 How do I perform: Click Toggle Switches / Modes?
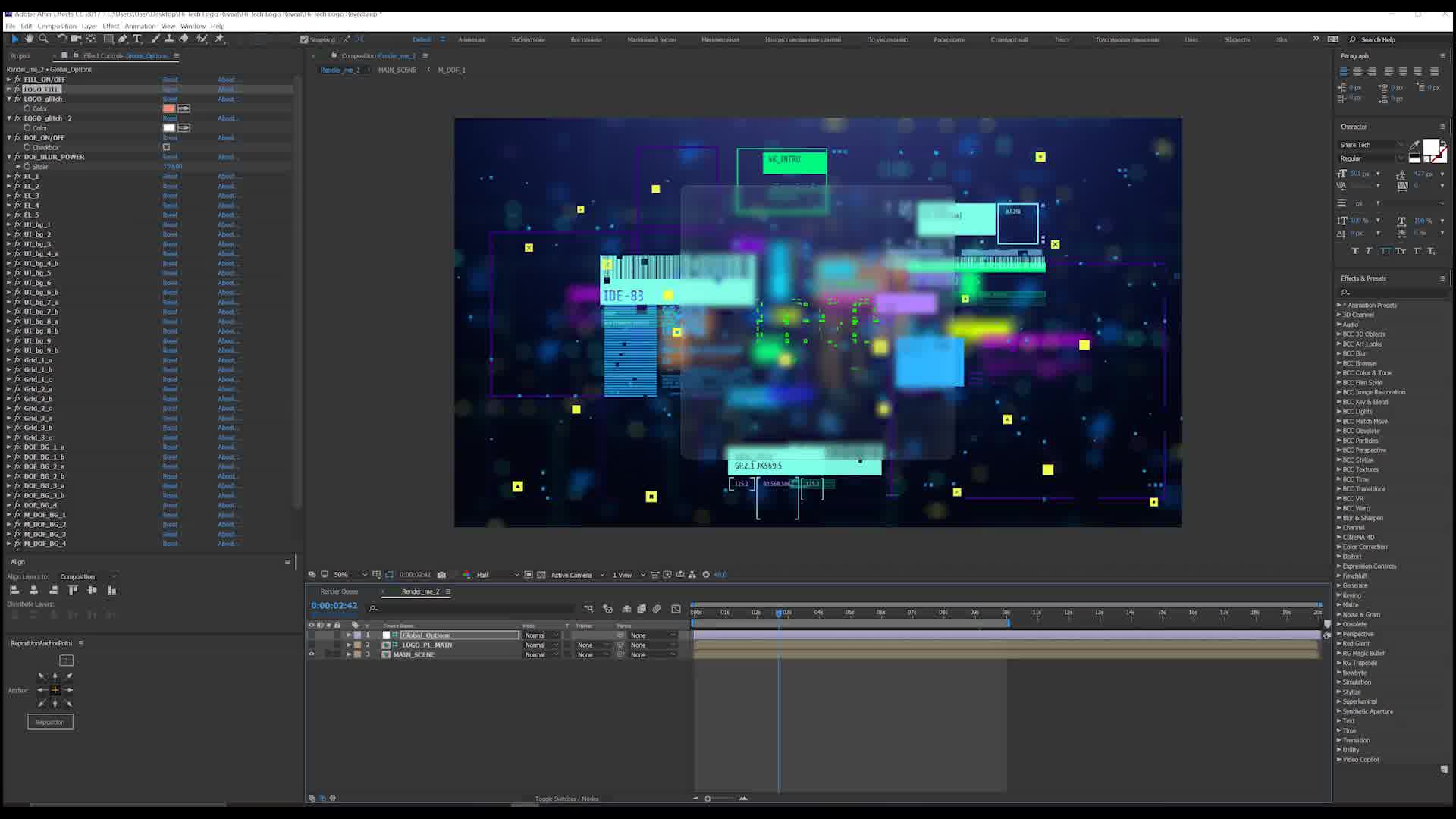click(566, 799)
